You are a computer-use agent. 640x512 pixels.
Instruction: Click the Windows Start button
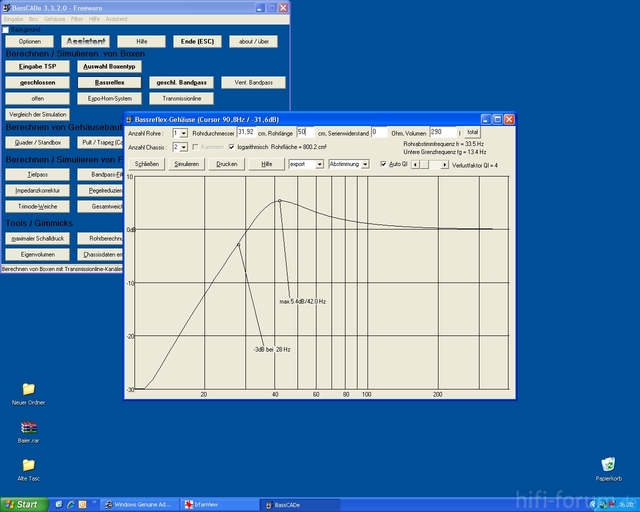point(22,504)
